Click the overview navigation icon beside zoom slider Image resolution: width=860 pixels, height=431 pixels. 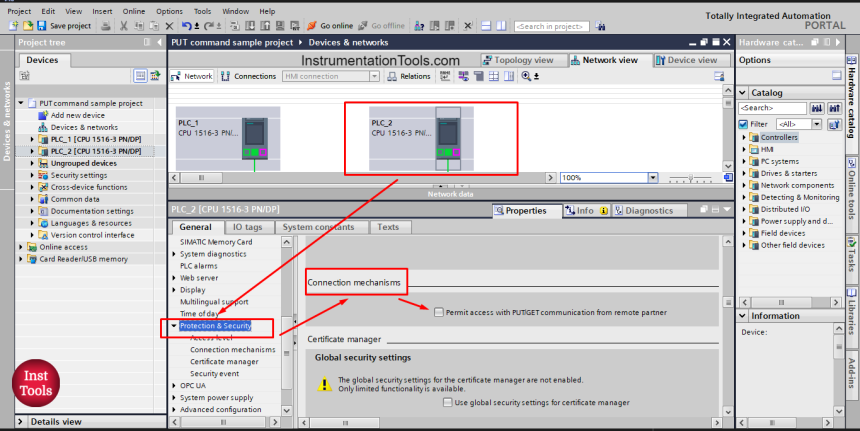point(728,178)
